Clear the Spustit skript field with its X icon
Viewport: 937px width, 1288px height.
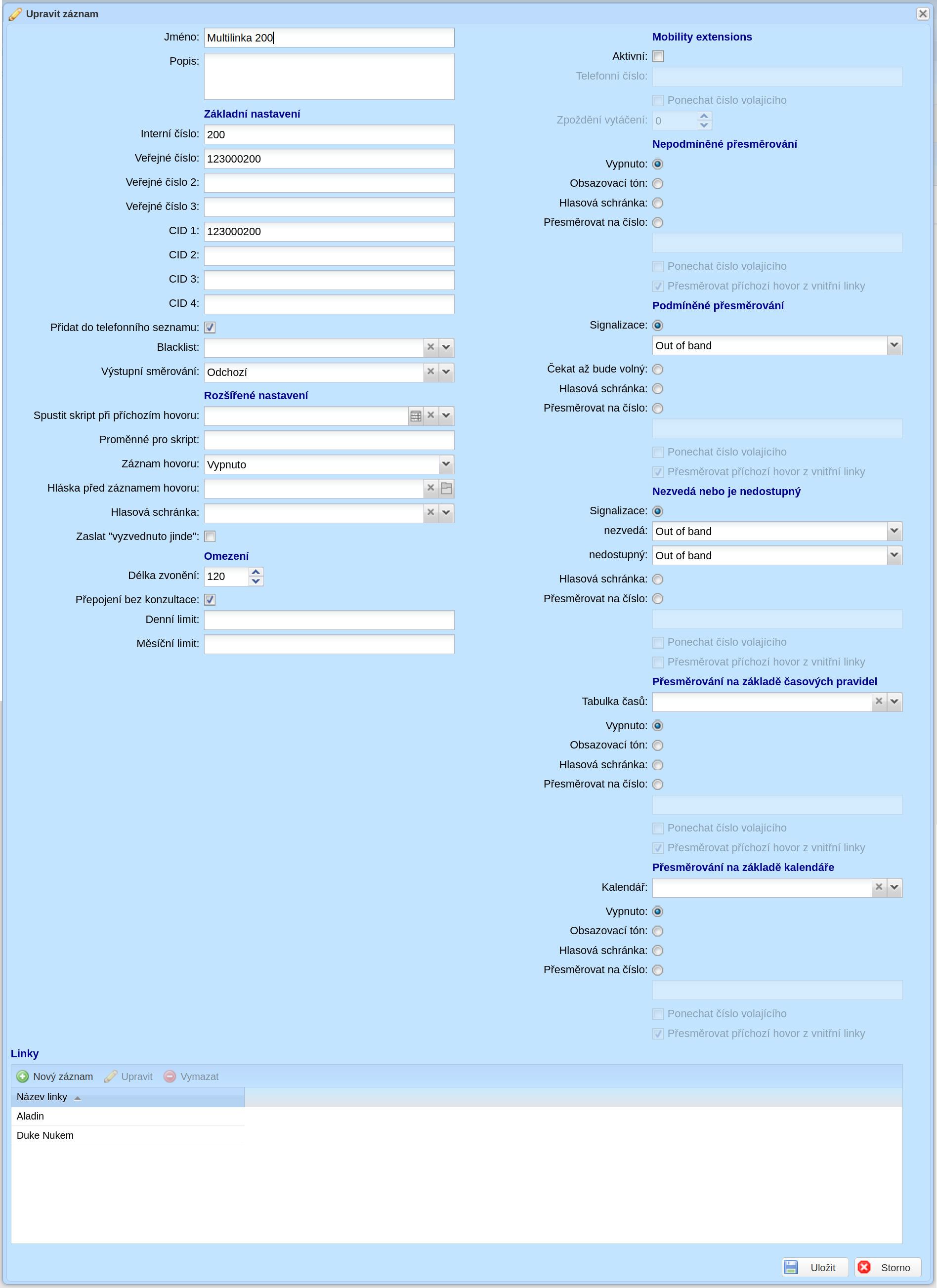pyautogui.click(x=431, y=415)
